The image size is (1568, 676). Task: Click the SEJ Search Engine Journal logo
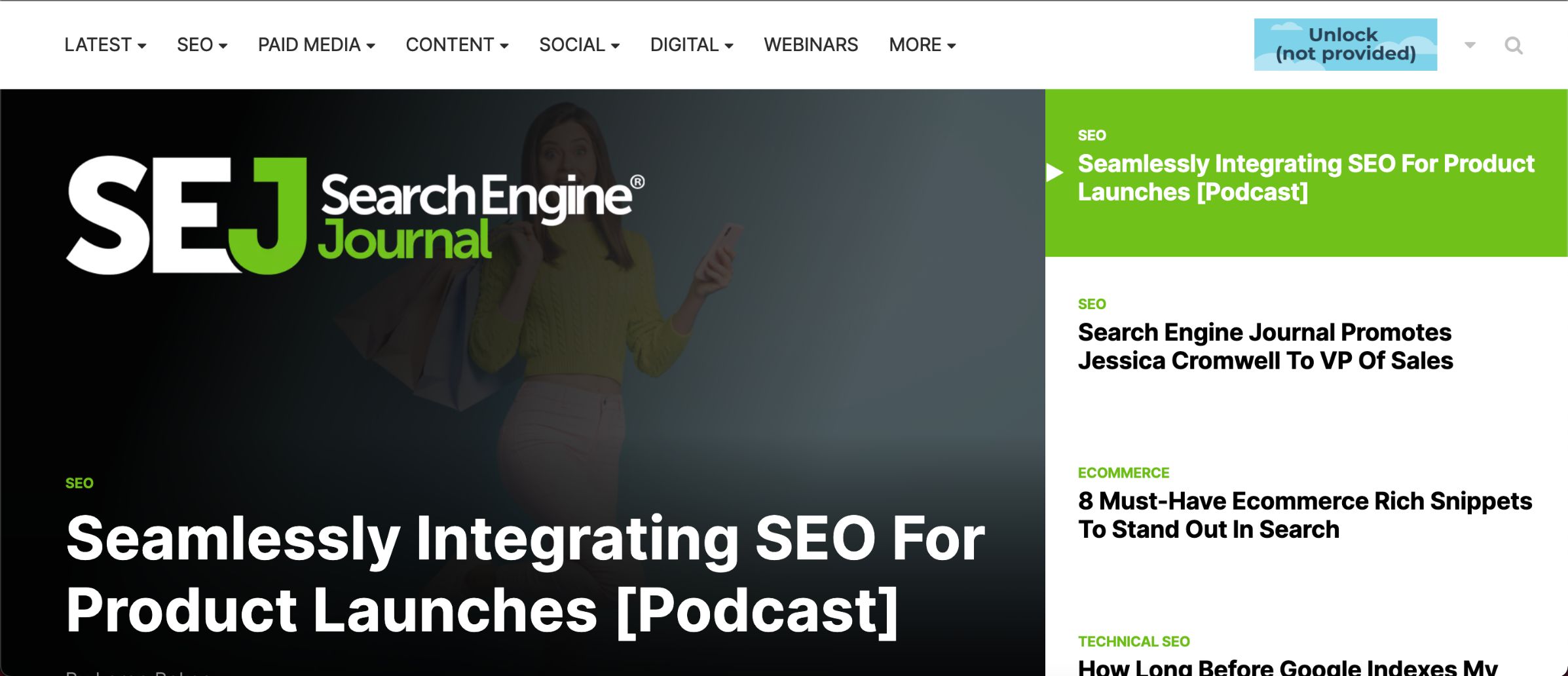pyautogui.click(x=355, y=215)
